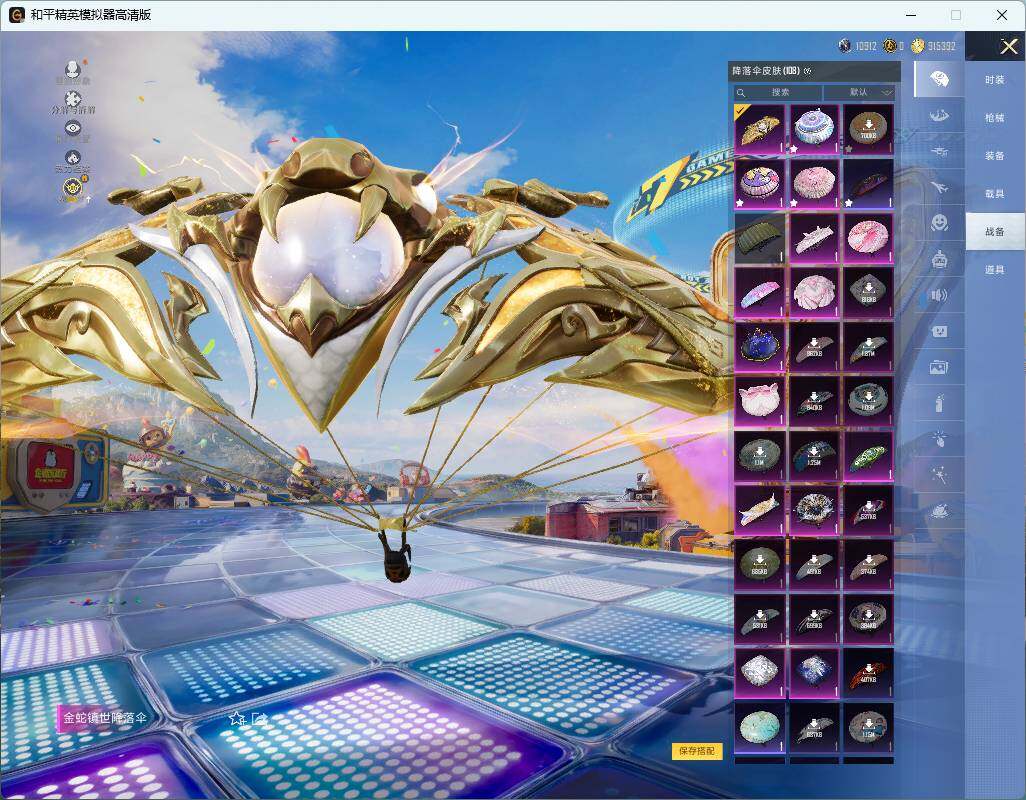Click the magnifier icon in the search box
This screenshot has height=800, width=1026.
coord(741,93)
